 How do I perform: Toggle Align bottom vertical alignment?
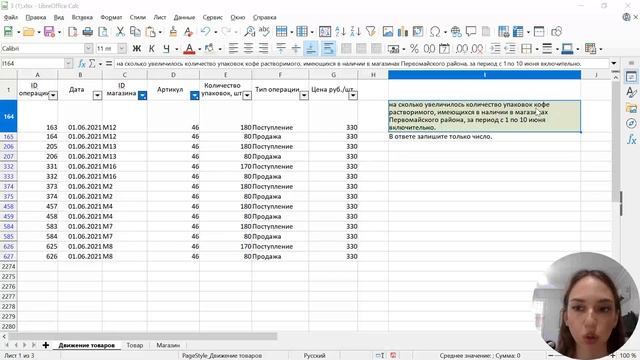point(311,49)
